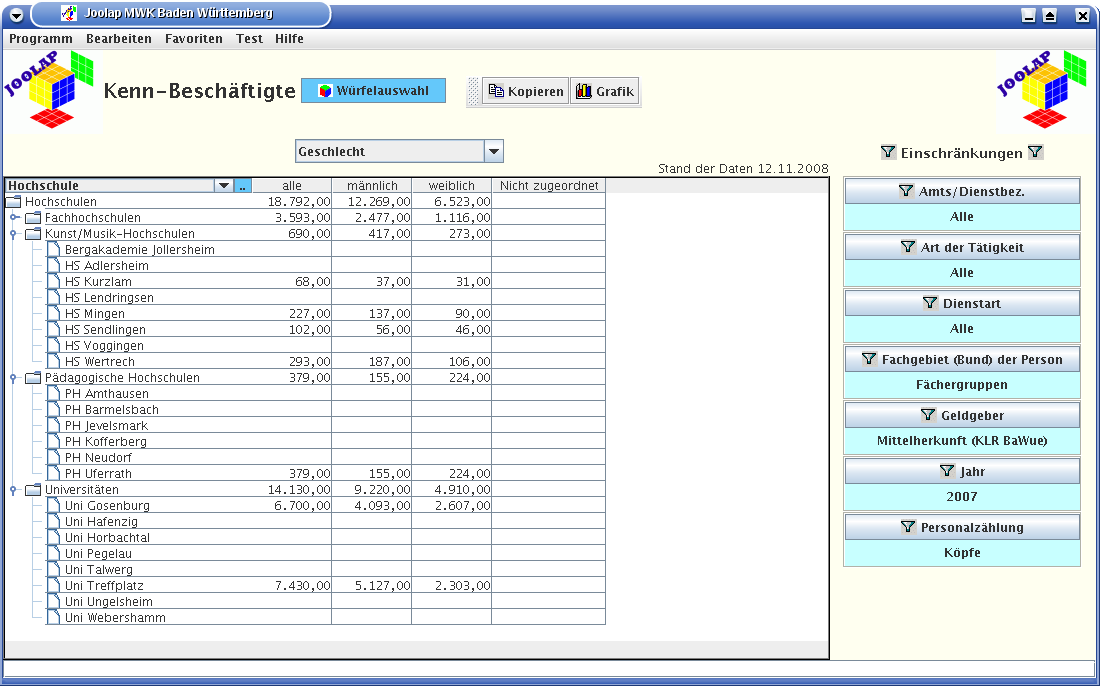Click the small blue '..' button in Hochschule header

(243, 186)
